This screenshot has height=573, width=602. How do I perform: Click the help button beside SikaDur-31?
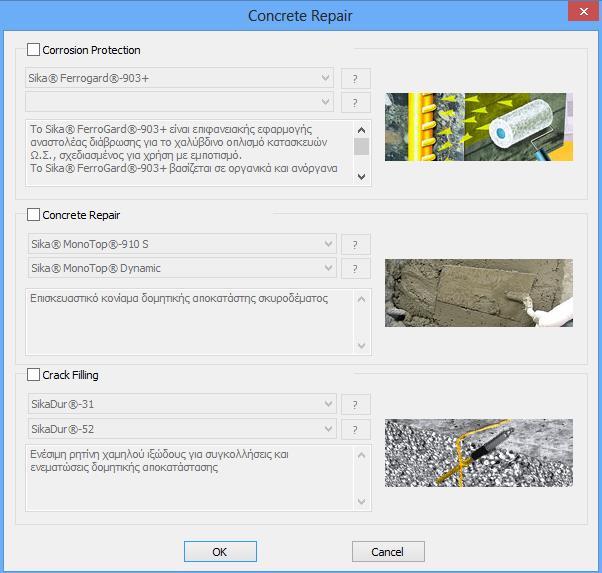click(356, 404)
